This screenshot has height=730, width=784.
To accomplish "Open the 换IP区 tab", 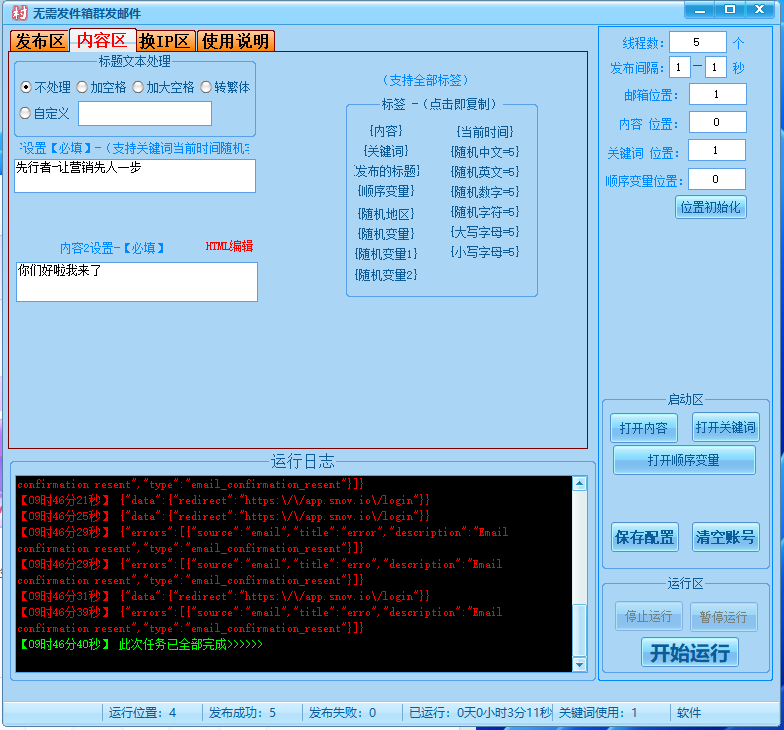I will [164, 41].
